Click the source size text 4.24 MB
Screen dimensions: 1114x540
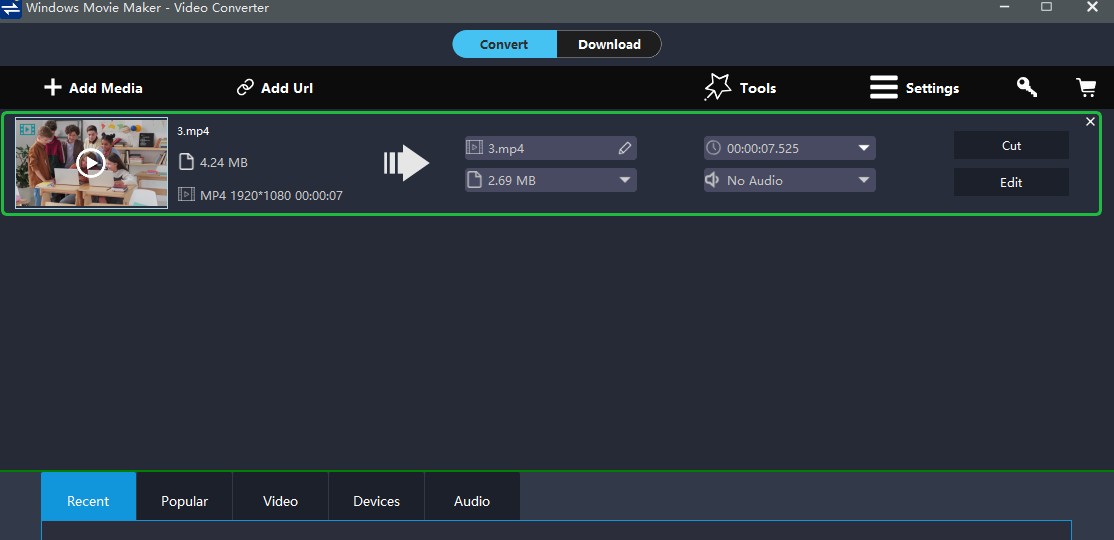pos(224,163)
